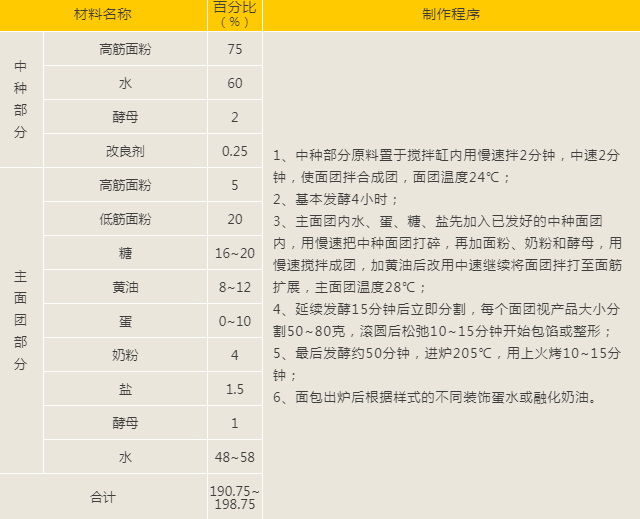
Task: Click the 制作程序 column header
Action: tap(451, 14)
